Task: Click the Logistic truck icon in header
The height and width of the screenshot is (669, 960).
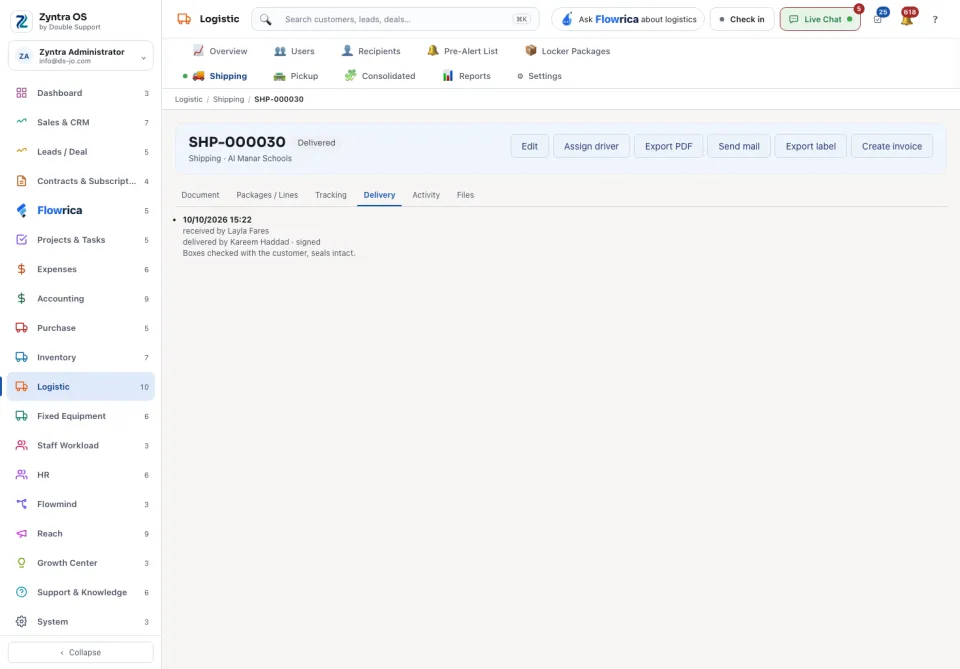Action: 184,19
